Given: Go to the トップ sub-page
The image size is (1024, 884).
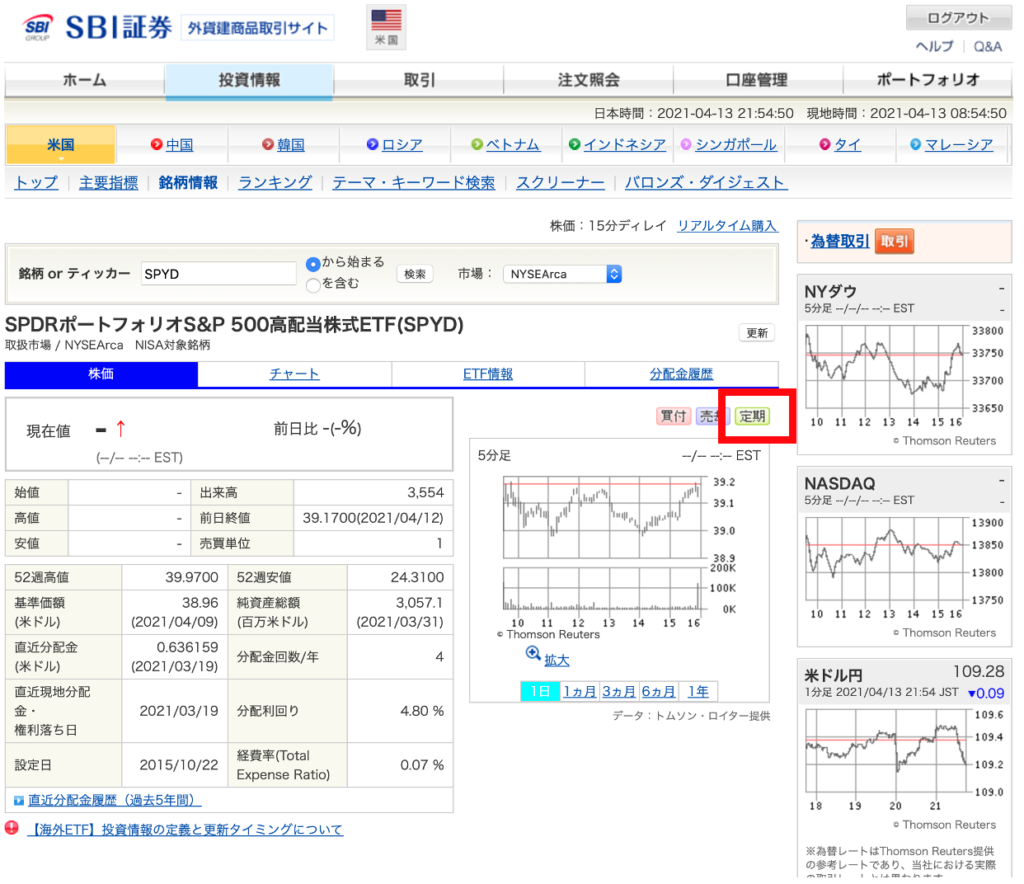Looking at the screenshot, I should (36, 183).
